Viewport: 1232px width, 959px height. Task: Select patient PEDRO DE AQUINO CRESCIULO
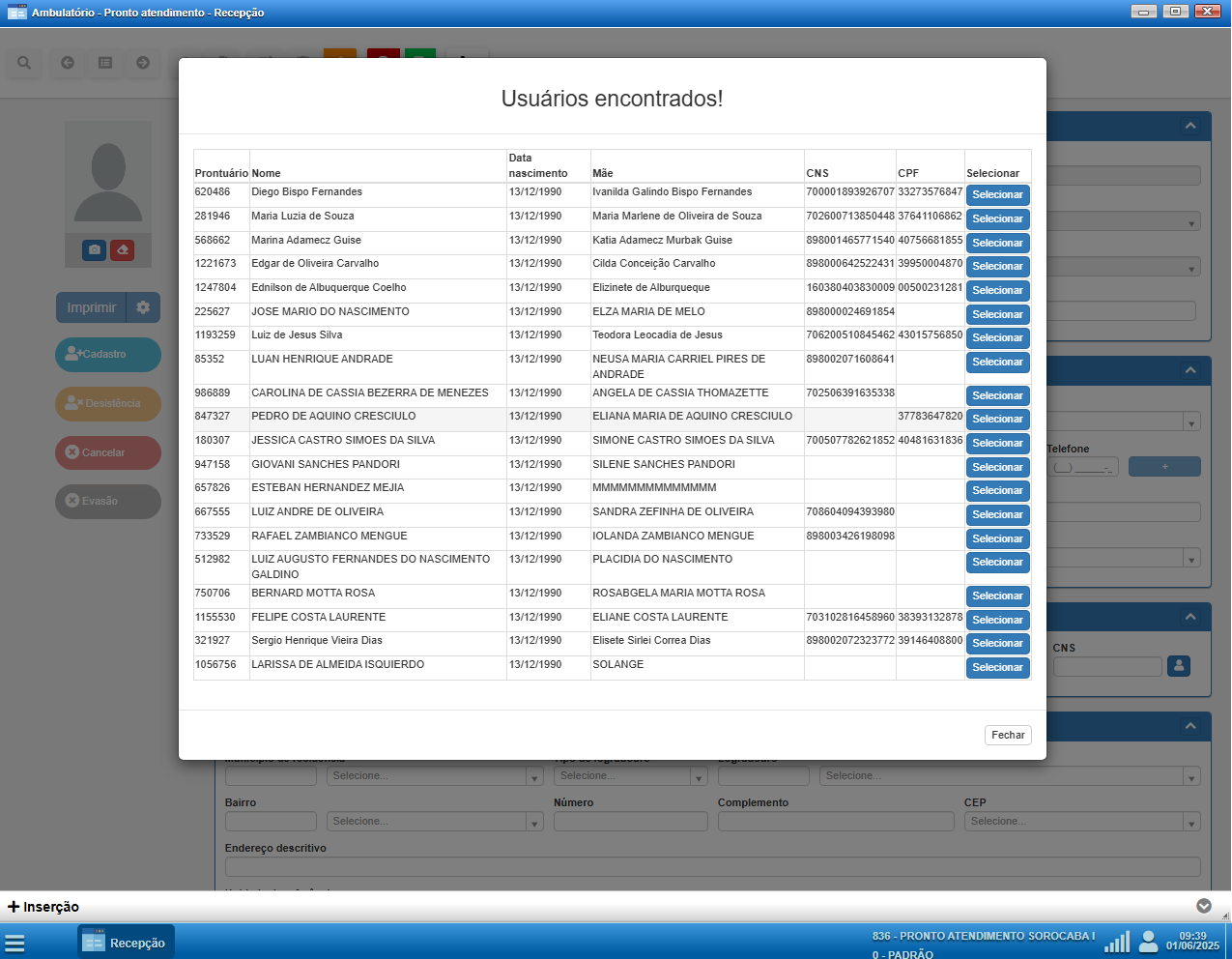[997, 420]
